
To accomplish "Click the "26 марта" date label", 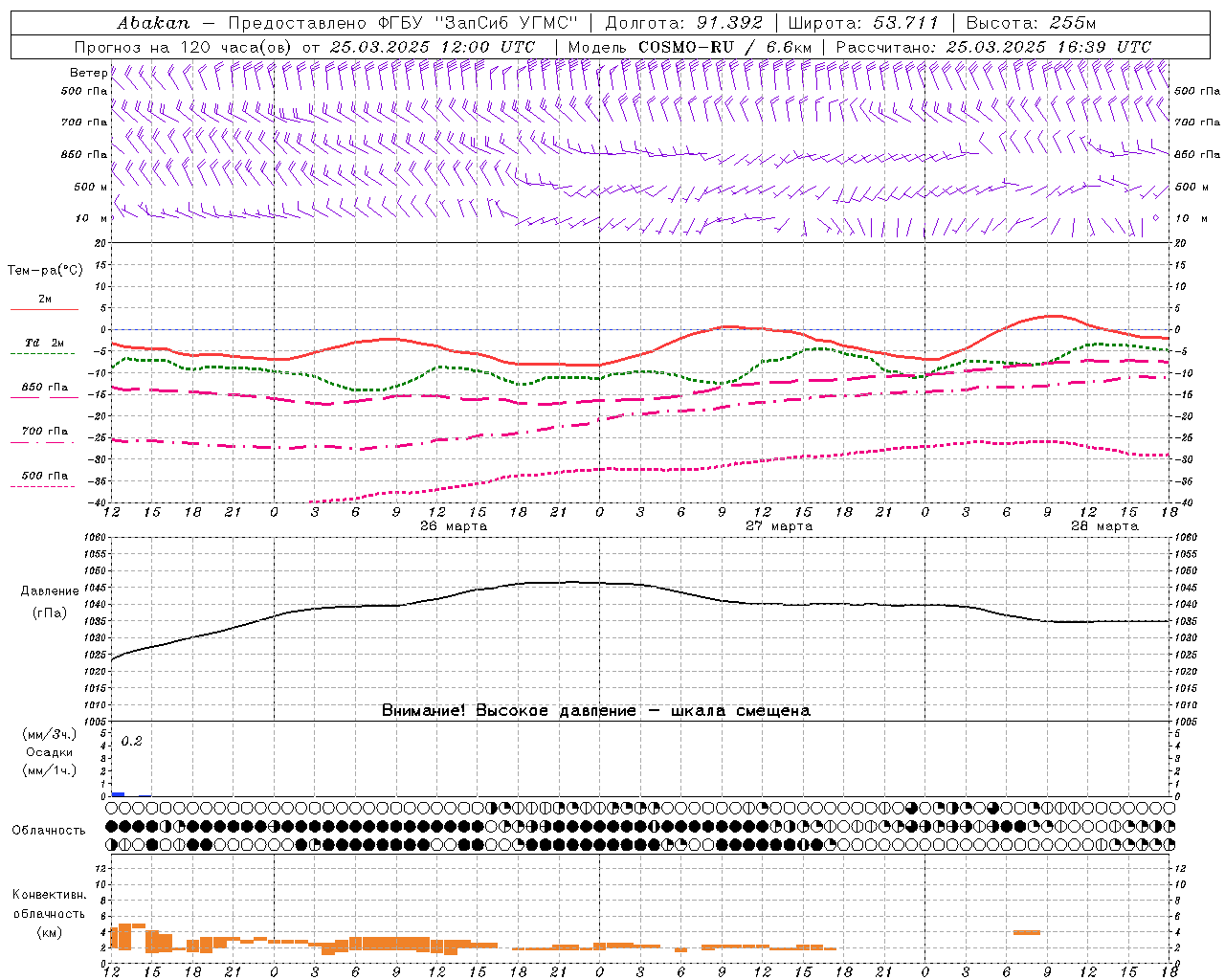I will tap(454, 526).
